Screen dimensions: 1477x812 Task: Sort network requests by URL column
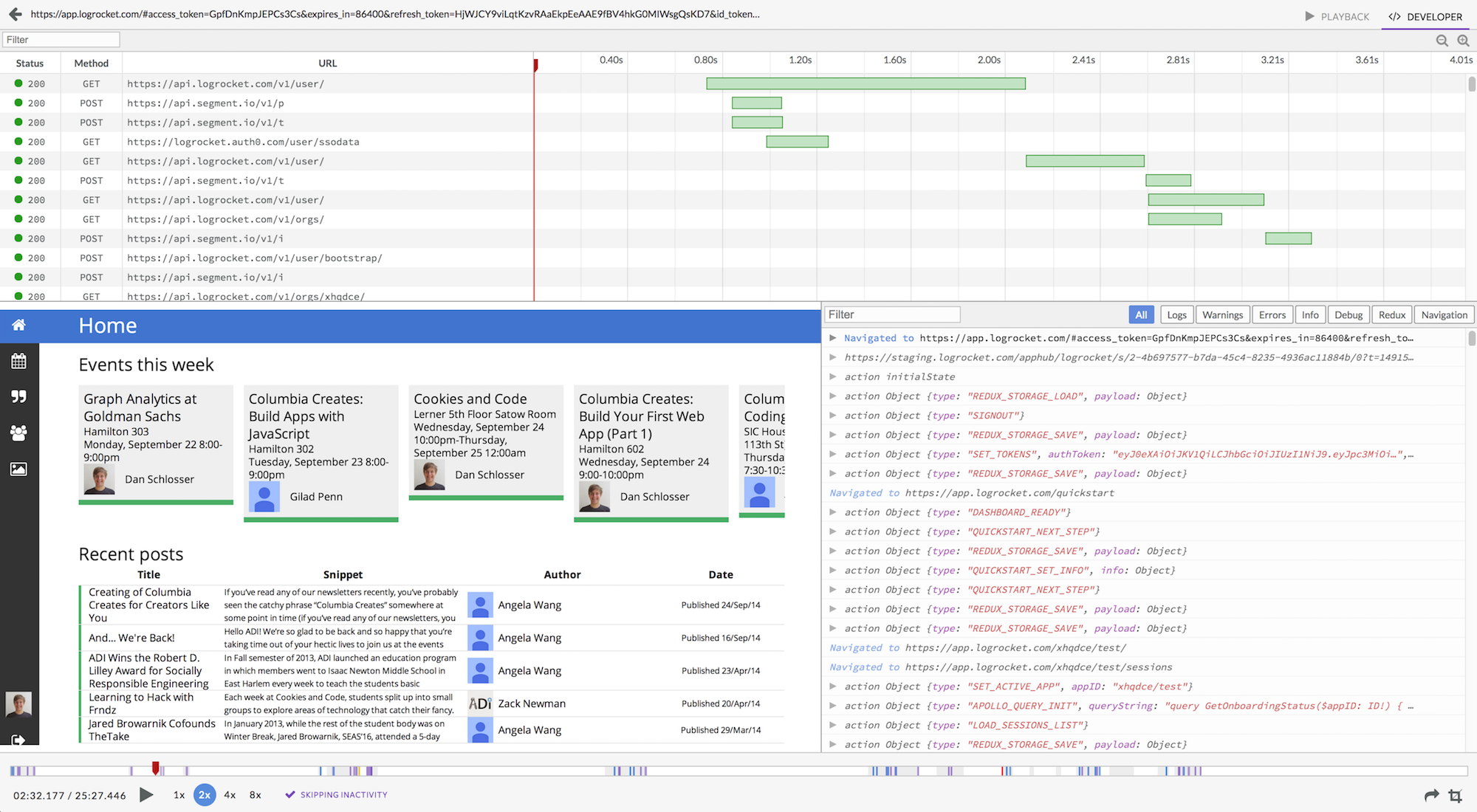tap(328, 63)
